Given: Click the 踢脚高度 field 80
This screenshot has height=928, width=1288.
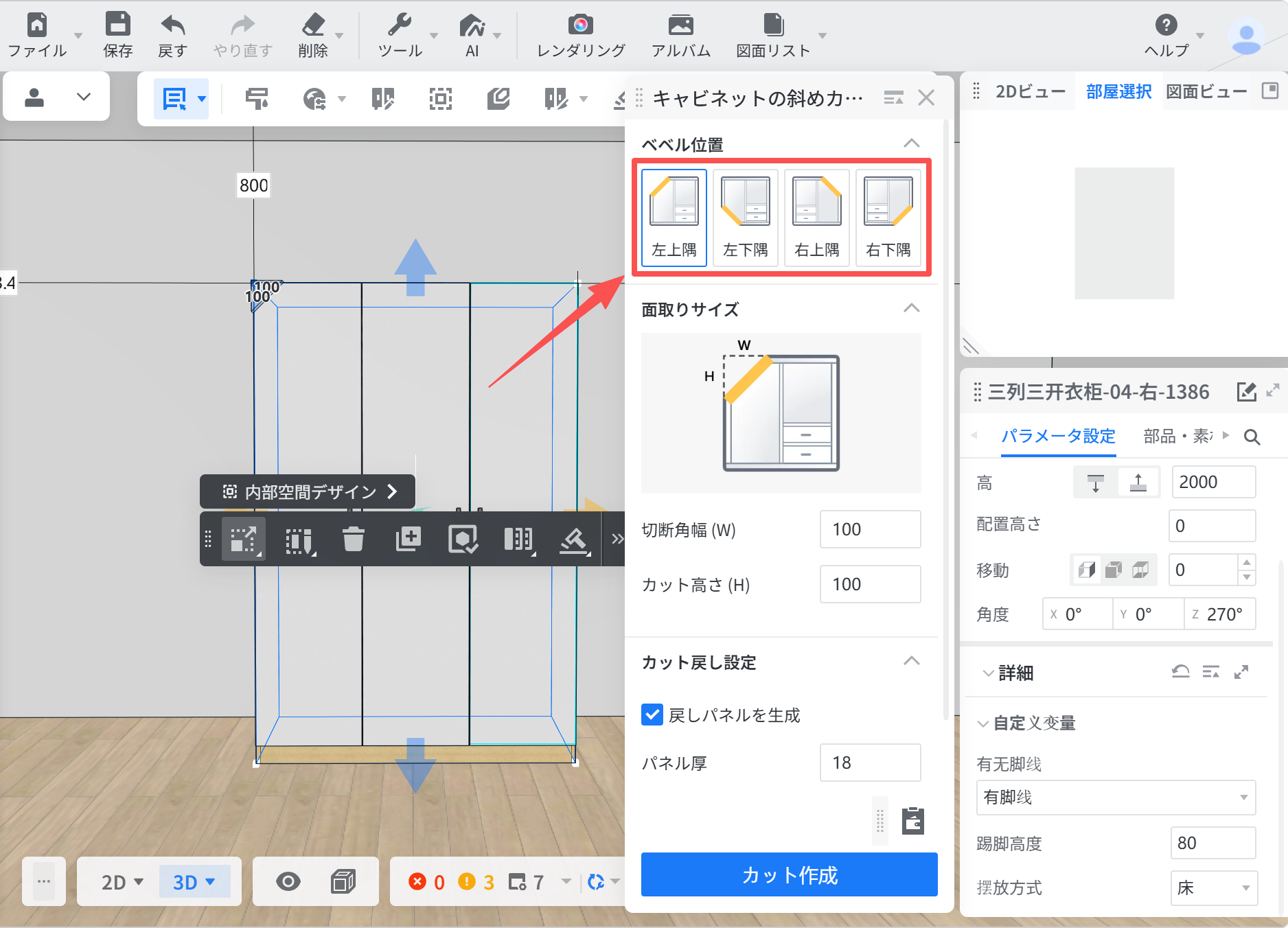Looking at the screenshot, I should [1212, 843].
